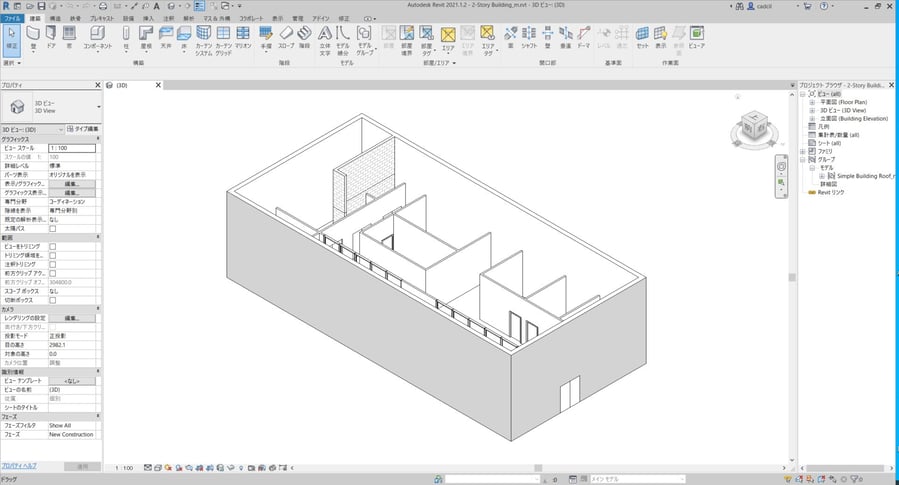Select the Railing (手摺) tool
899x485 pixels.
coord(266,38)
